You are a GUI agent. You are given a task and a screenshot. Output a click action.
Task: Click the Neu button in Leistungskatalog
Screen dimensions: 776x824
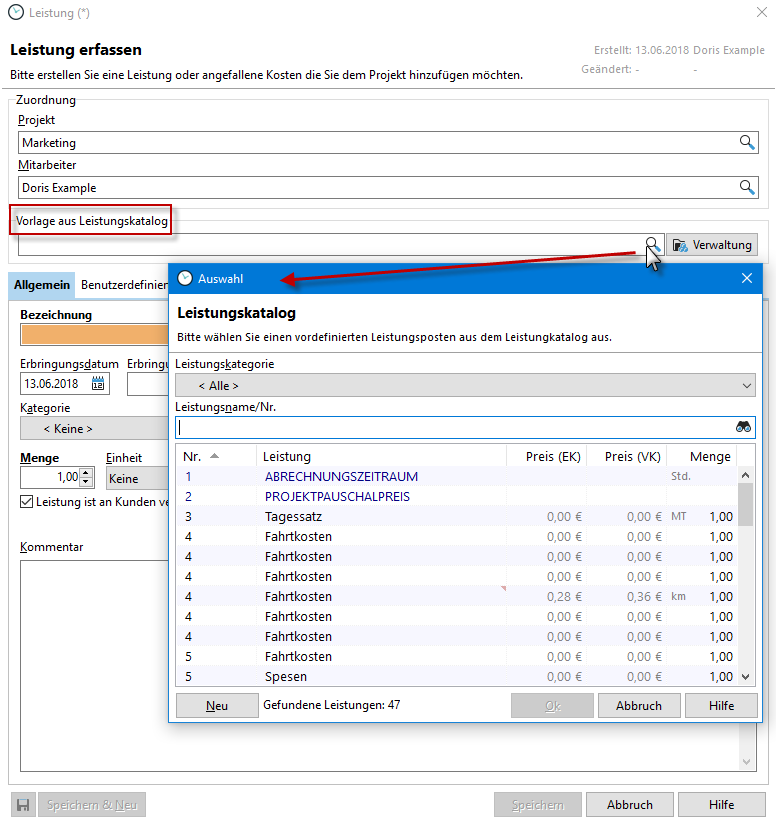pyautogui.click(x=217, y=705)
